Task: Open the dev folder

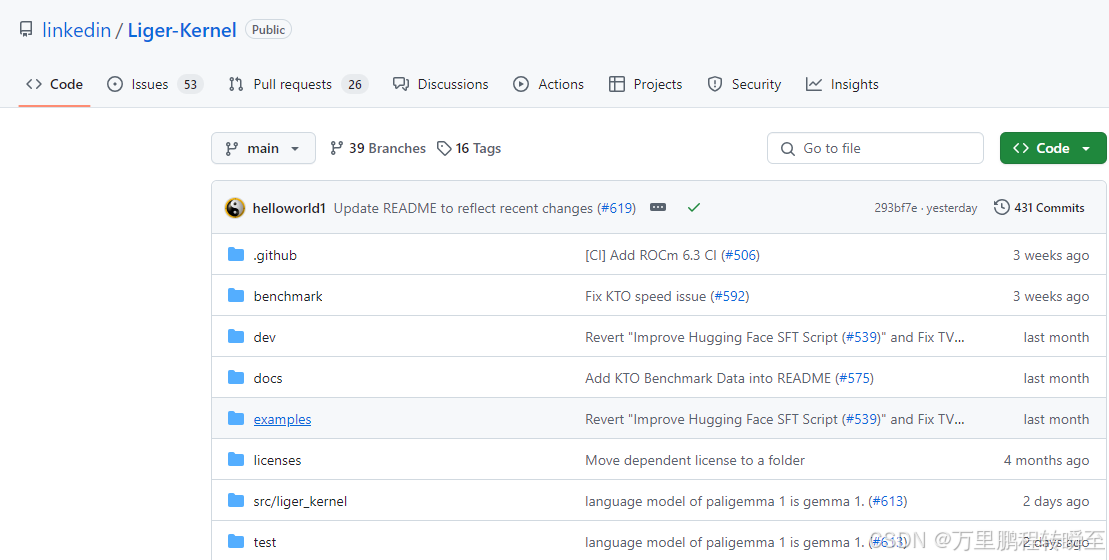Action: 265,337
